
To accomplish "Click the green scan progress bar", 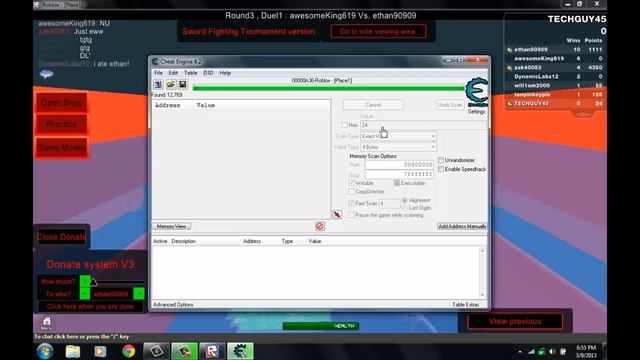I will click(329, 88).
